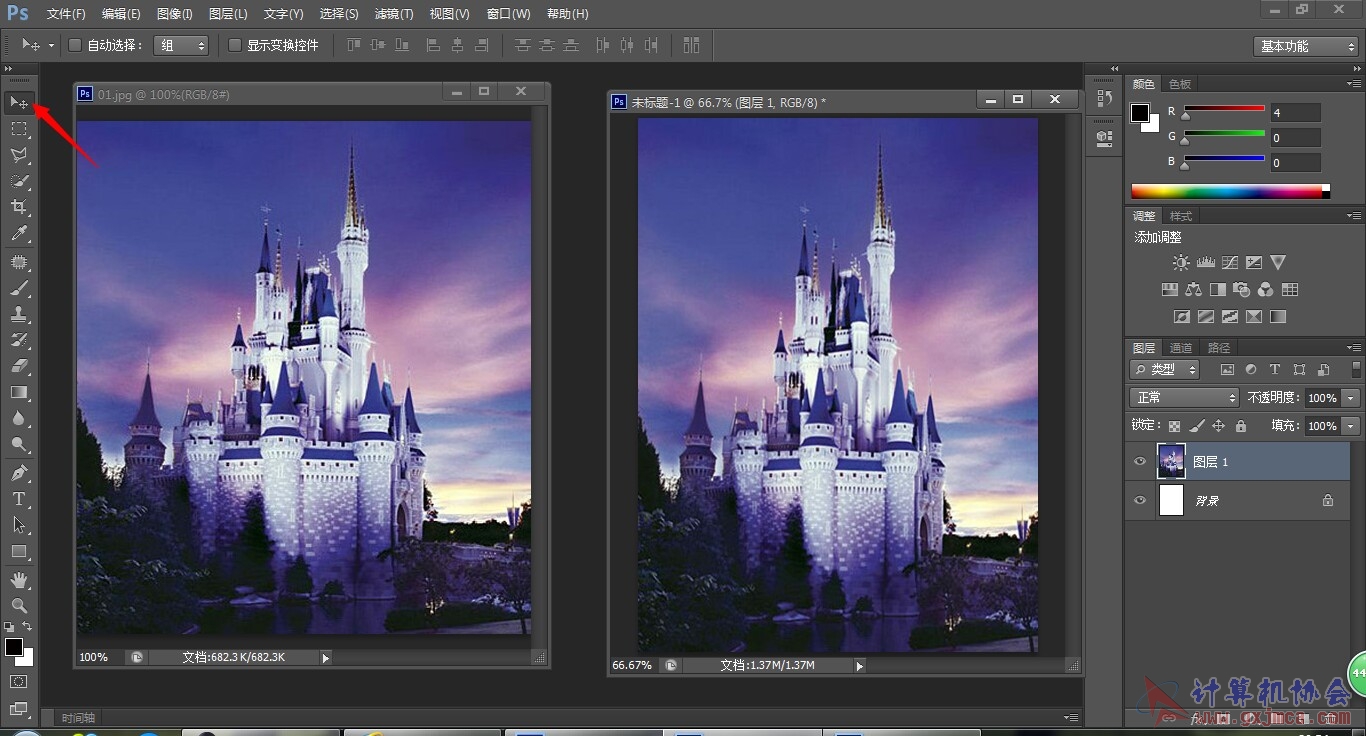Switch to the 样式 tab
This screenshot has width=1366, height=736.
pyautogui.click(x=1181, y=216)
